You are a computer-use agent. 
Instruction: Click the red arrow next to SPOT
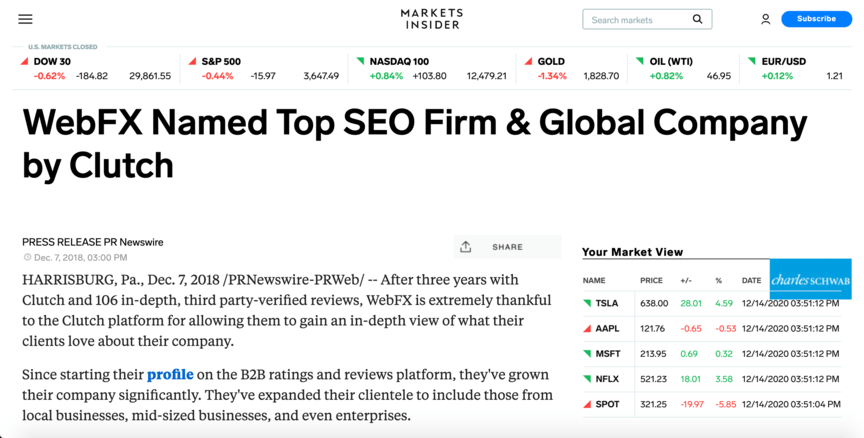click(x=587, y=404)
